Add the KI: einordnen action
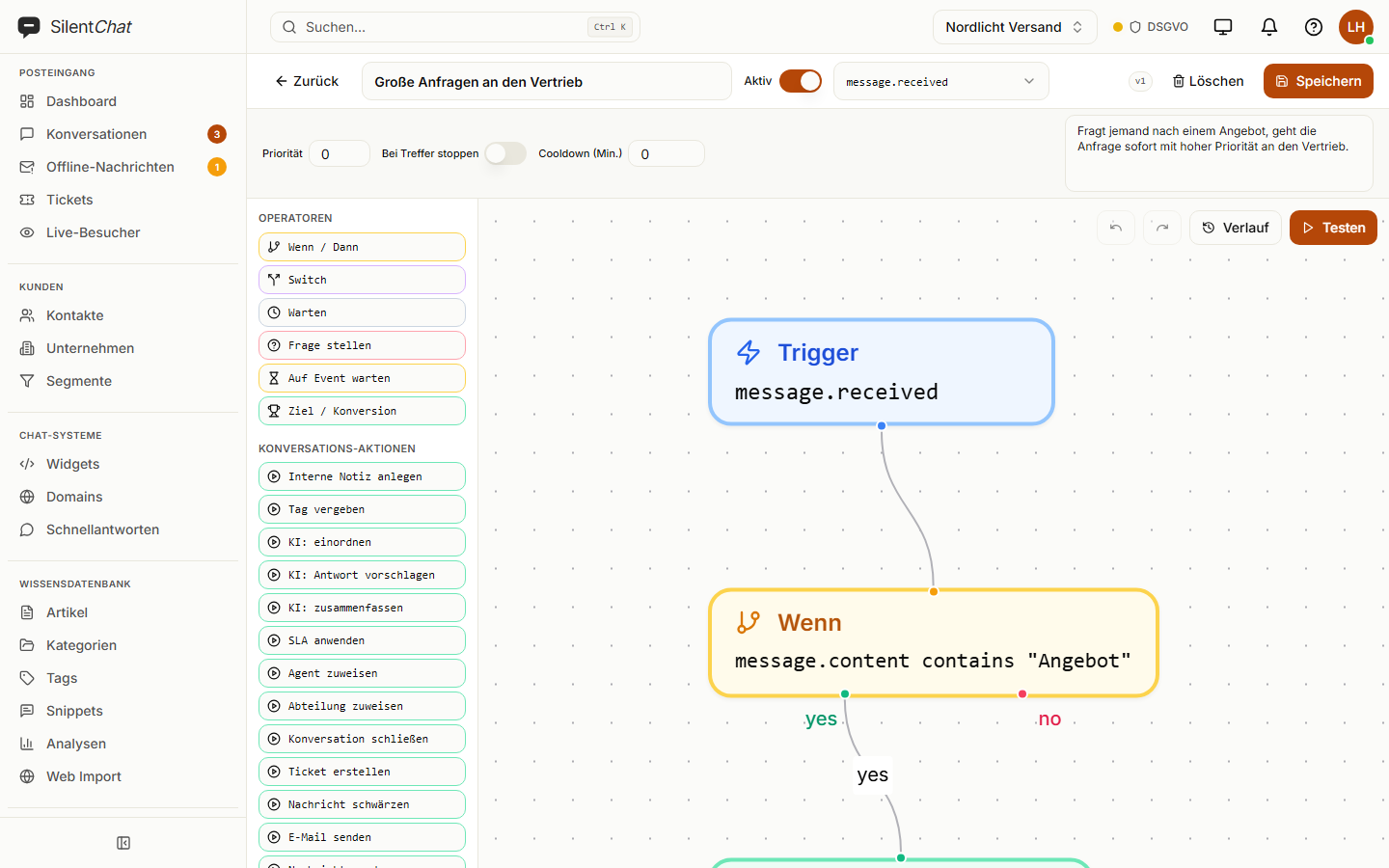 click(x=362, y=542)
